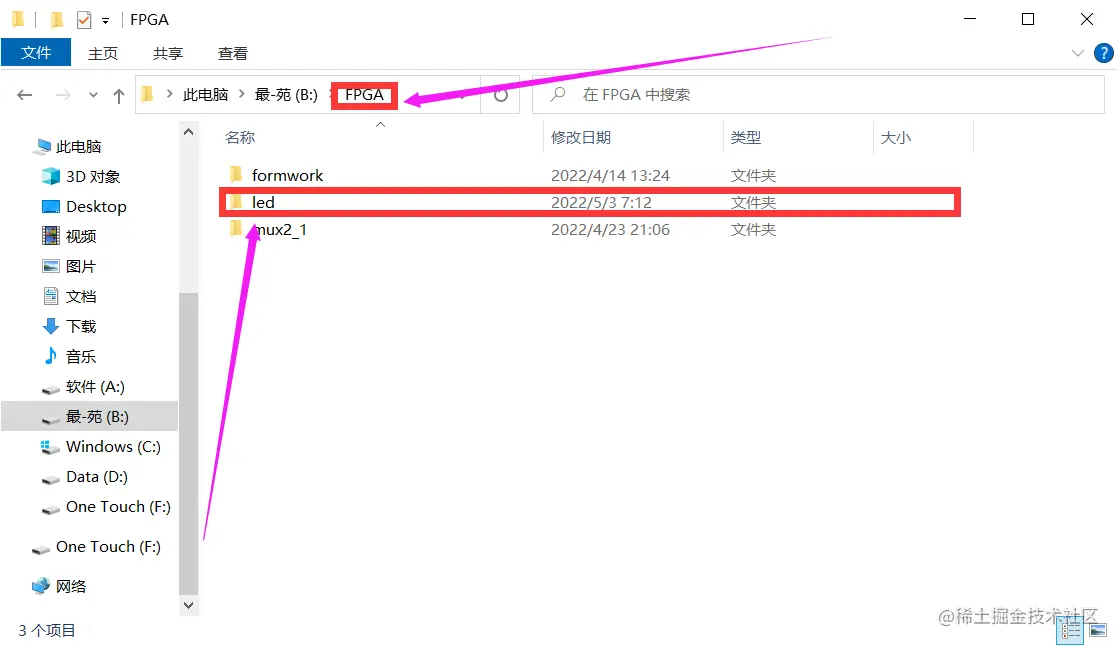Open 图片 in the navigation pane
Viewport: 1118px width, 646px height.
tap(81, 267)
